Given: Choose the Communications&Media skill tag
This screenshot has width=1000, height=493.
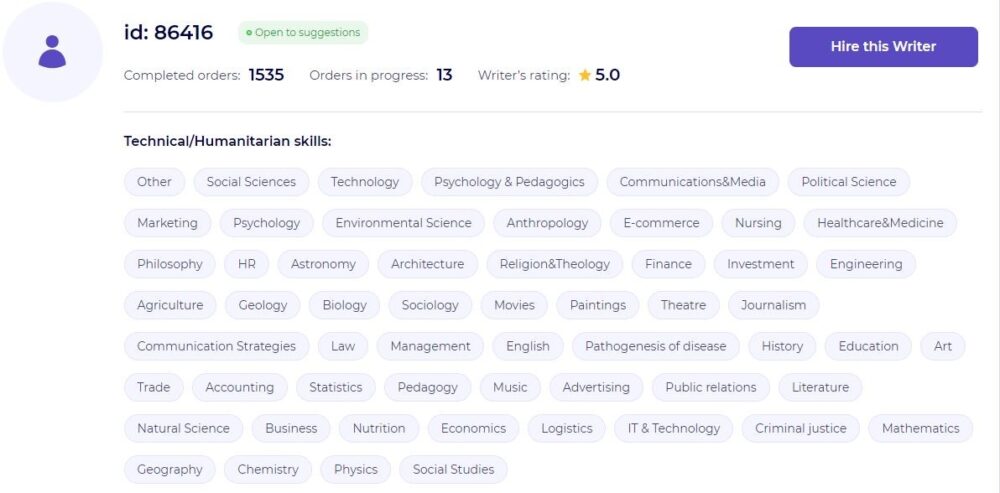Looking at the screenshot, I should point(693,182).
